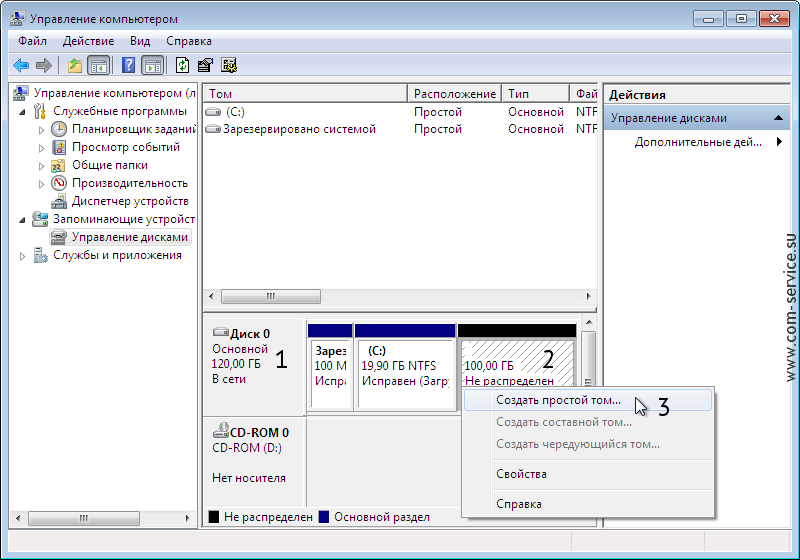Click the drive icon for System Reserved volume
Viewport: 800px width, 560px height.
click(x=213, y=129)
